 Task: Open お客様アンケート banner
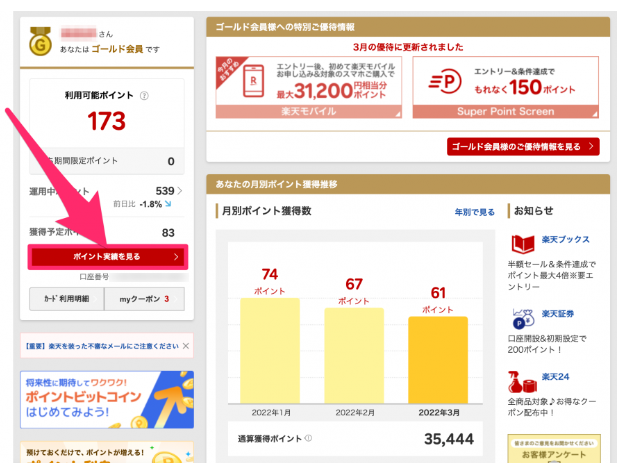tap(554, 449)
